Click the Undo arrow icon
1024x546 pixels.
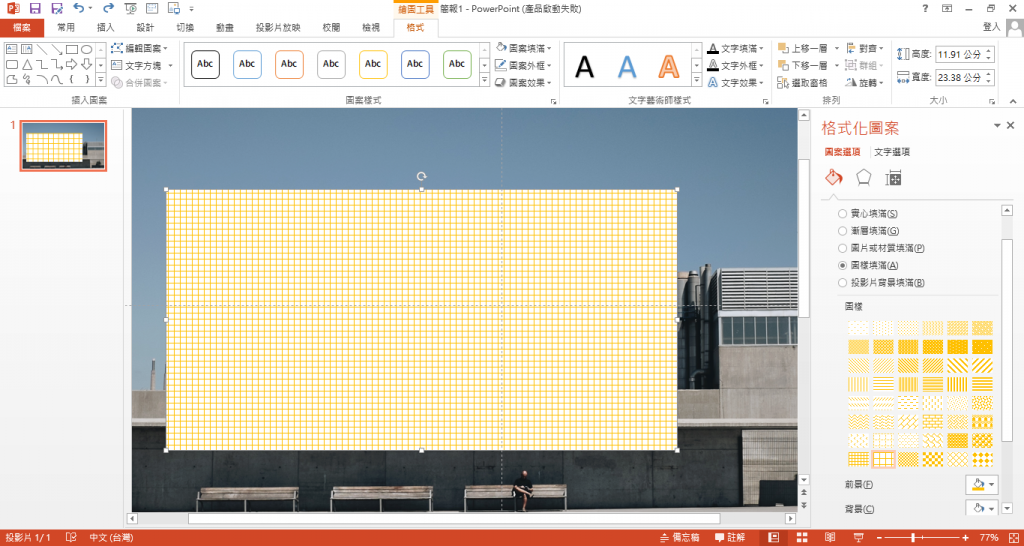[79, 8]
